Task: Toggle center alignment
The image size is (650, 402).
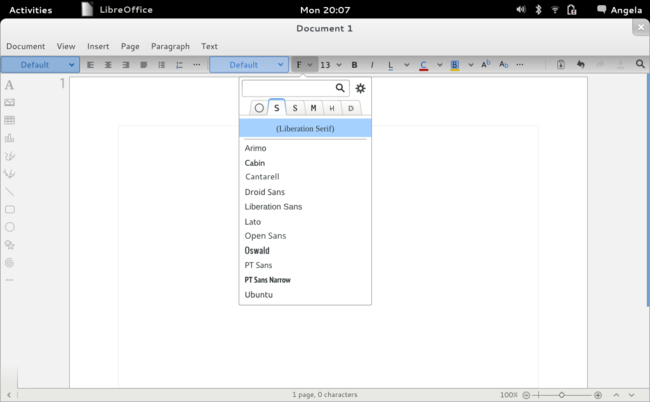Action: (108, 65)
